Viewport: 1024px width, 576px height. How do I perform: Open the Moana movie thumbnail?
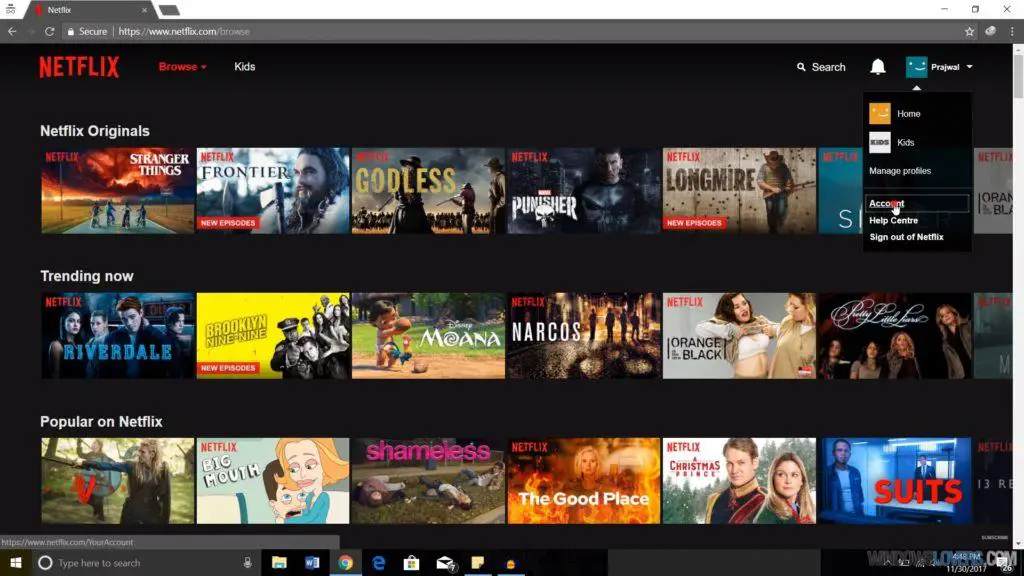428,336
